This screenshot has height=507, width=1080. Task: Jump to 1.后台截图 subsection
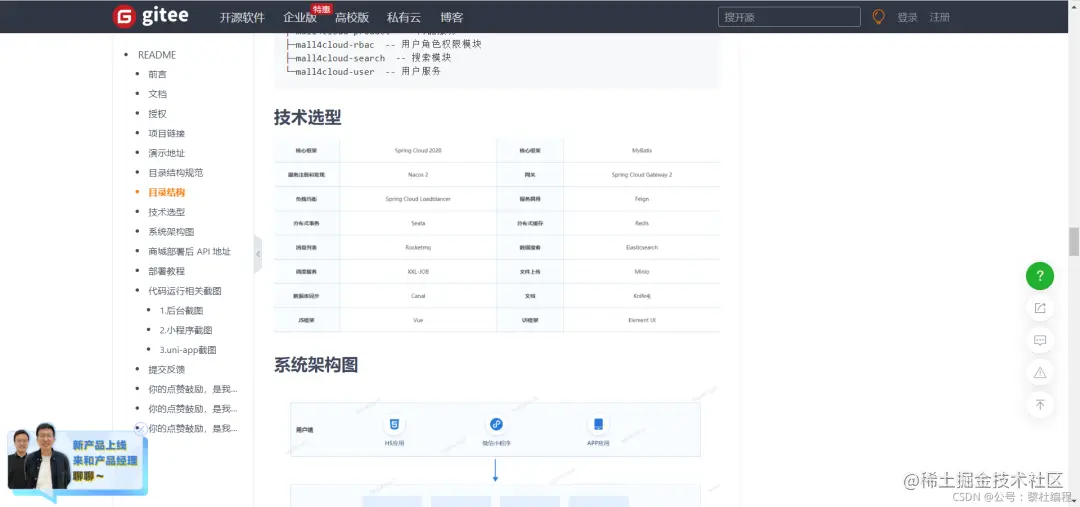181,311
